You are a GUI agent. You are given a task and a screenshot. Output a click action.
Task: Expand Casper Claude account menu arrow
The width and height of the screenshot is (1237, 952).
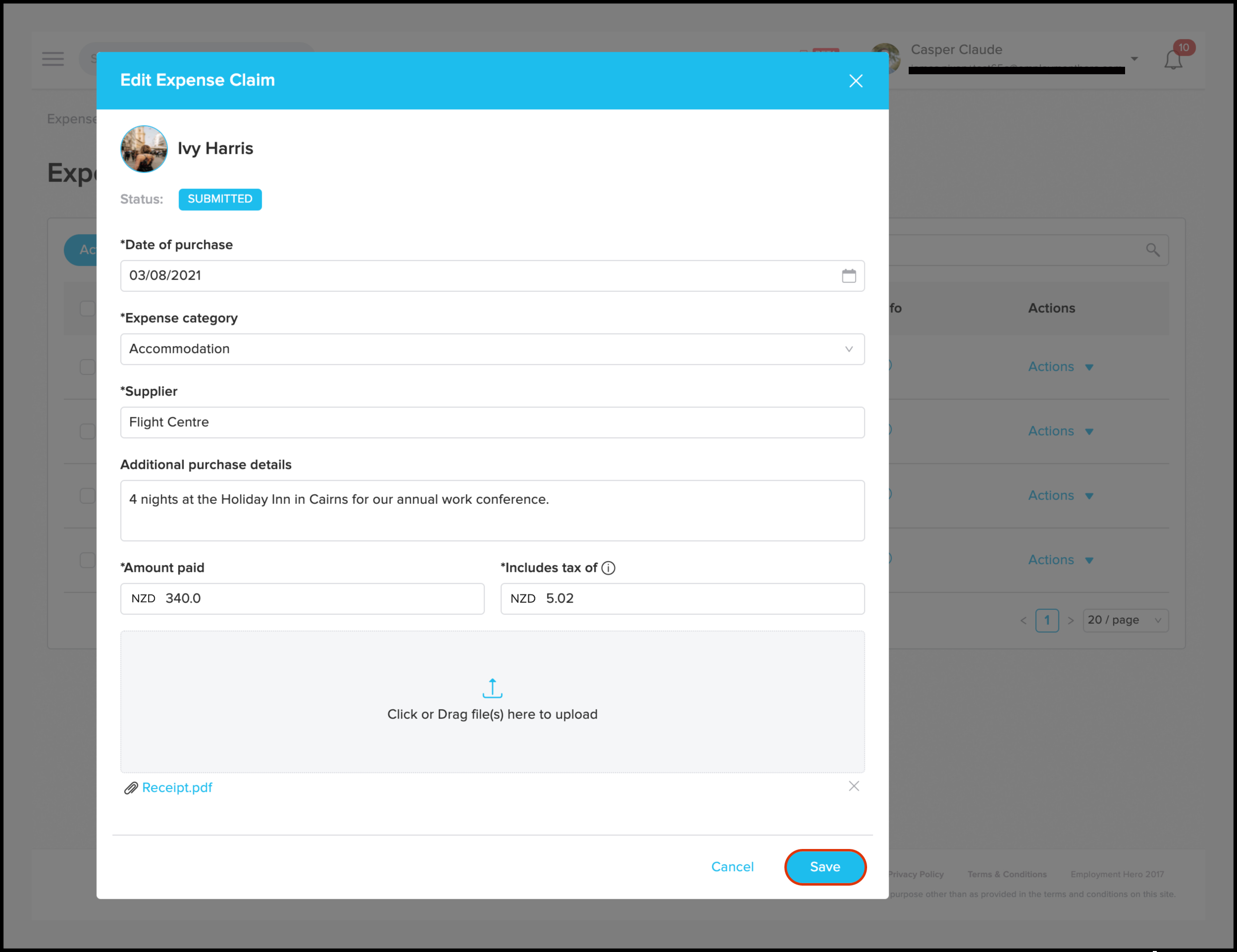click(1134, 59)
